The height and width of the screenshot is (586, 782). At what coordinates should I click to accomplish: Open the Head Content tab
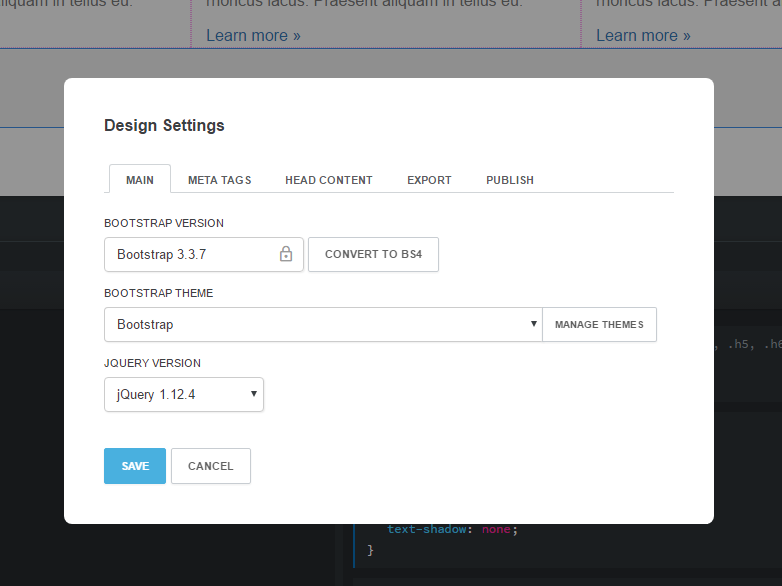pos(329,180)
